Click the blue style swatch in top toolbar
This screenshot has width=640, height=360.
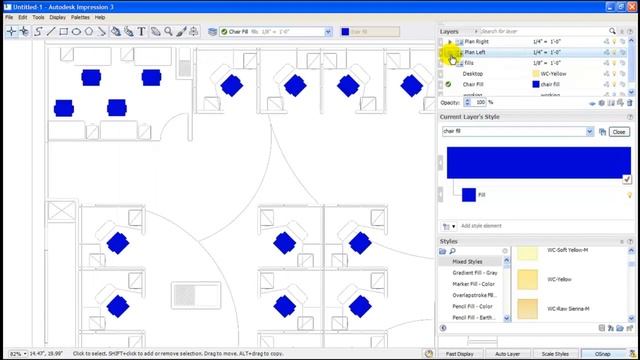tap(345, 31)
